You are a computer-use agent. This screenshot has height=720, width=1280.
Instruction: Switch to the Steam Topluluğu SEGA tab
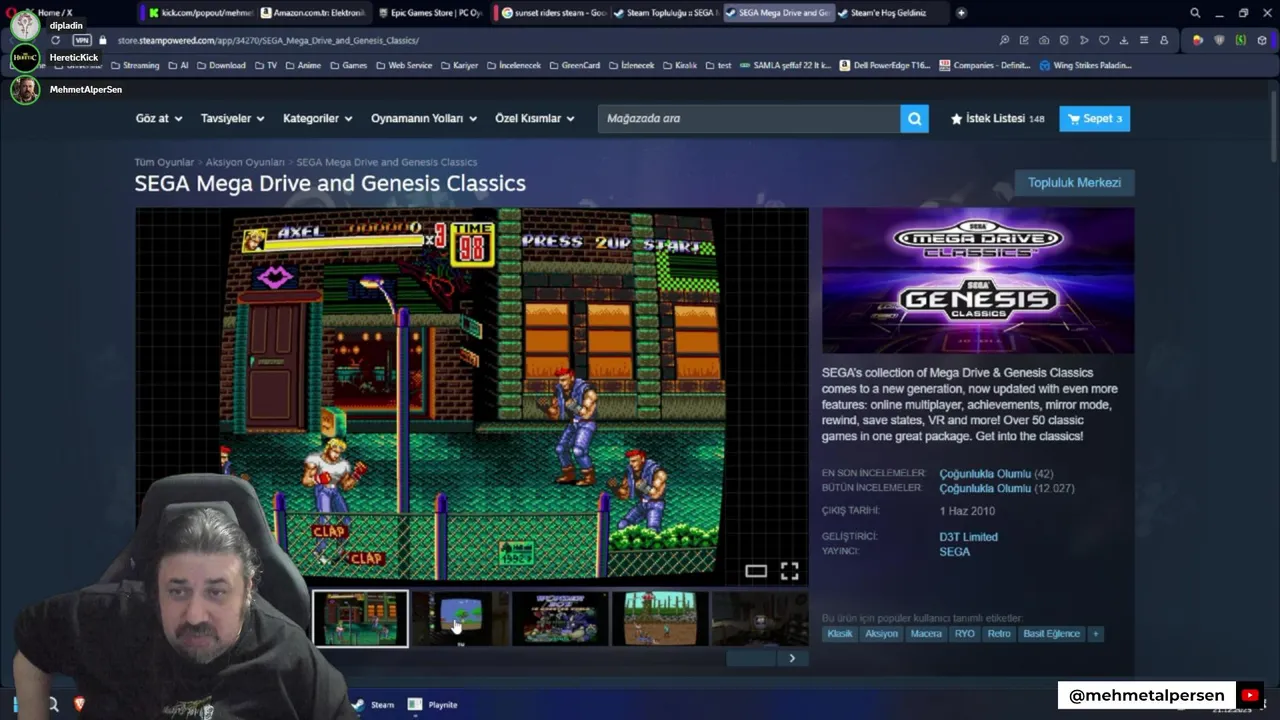click(x=665, y=13)
